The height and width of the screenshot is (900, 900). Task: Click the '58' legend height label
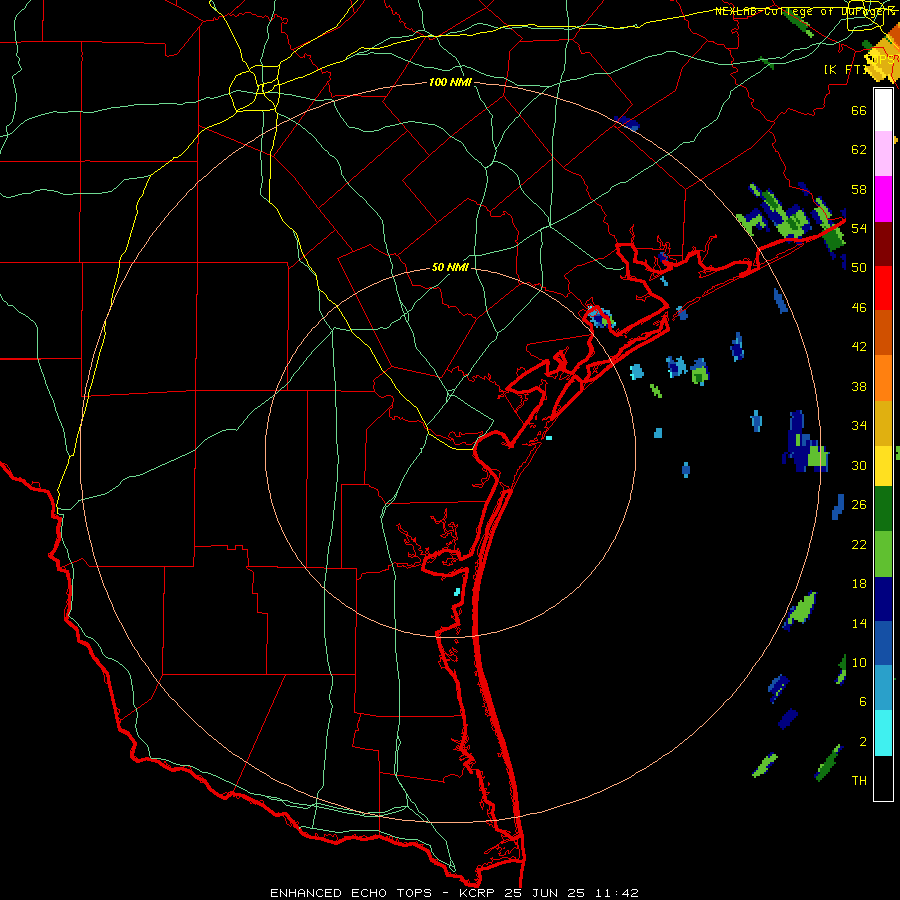859,189
